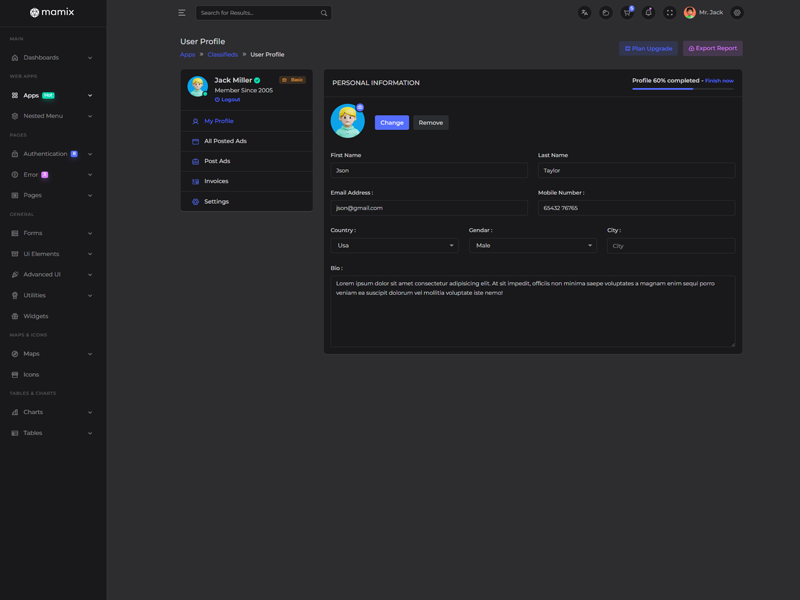Open the Gender dropdown showing Male
The width and height of the screenshot is (800, 600).
[532, 245]
